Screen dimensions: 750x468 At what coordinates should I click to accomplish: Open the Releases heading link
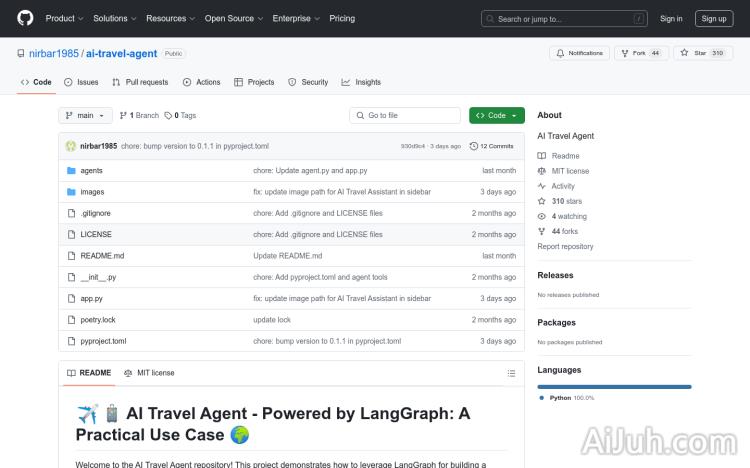(x=555, y=275)
